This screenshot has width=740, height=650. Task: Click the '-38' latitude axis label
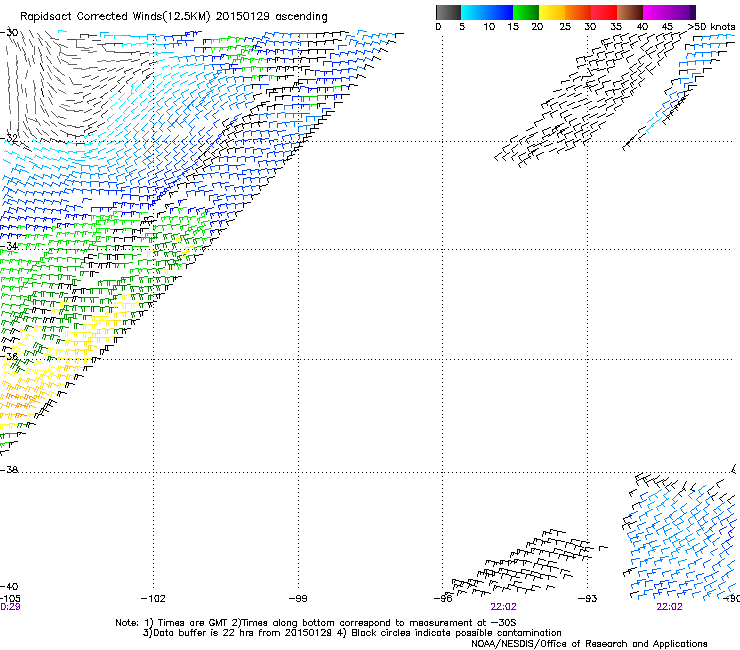click(9, 470)
